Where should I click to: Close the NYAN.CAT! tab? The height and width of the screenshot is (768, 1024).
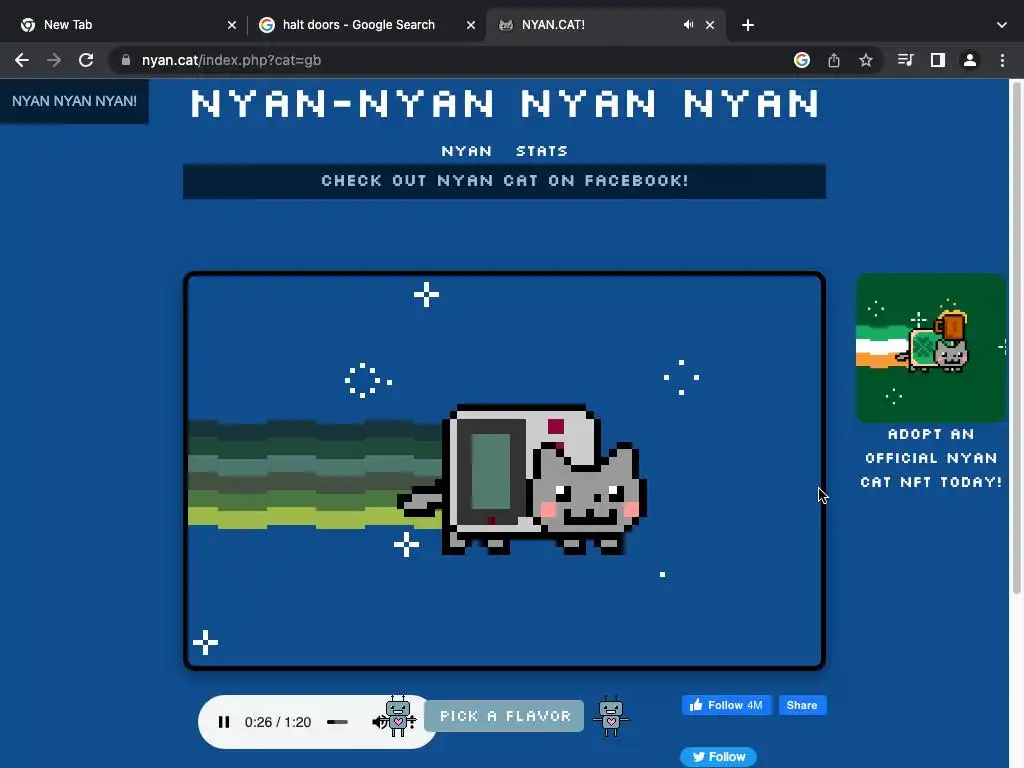click(710, 25)
